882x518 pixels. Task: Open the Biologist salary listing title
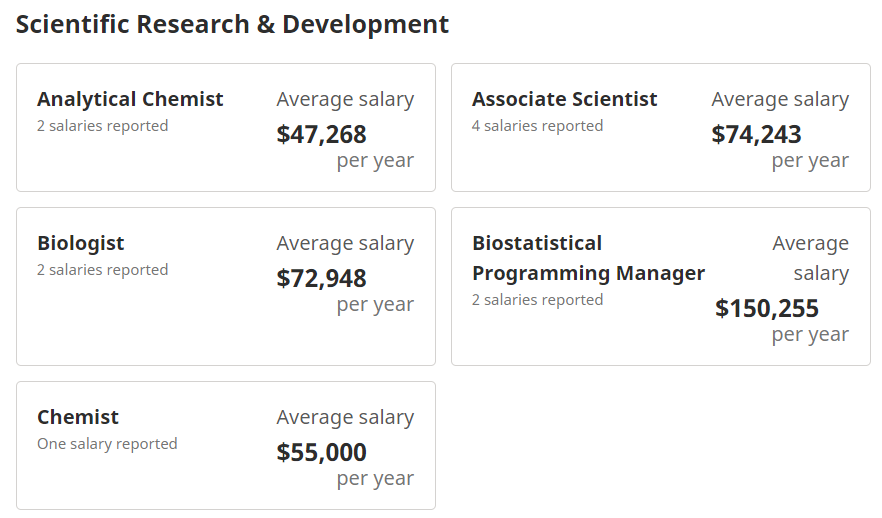coord(81,243)
